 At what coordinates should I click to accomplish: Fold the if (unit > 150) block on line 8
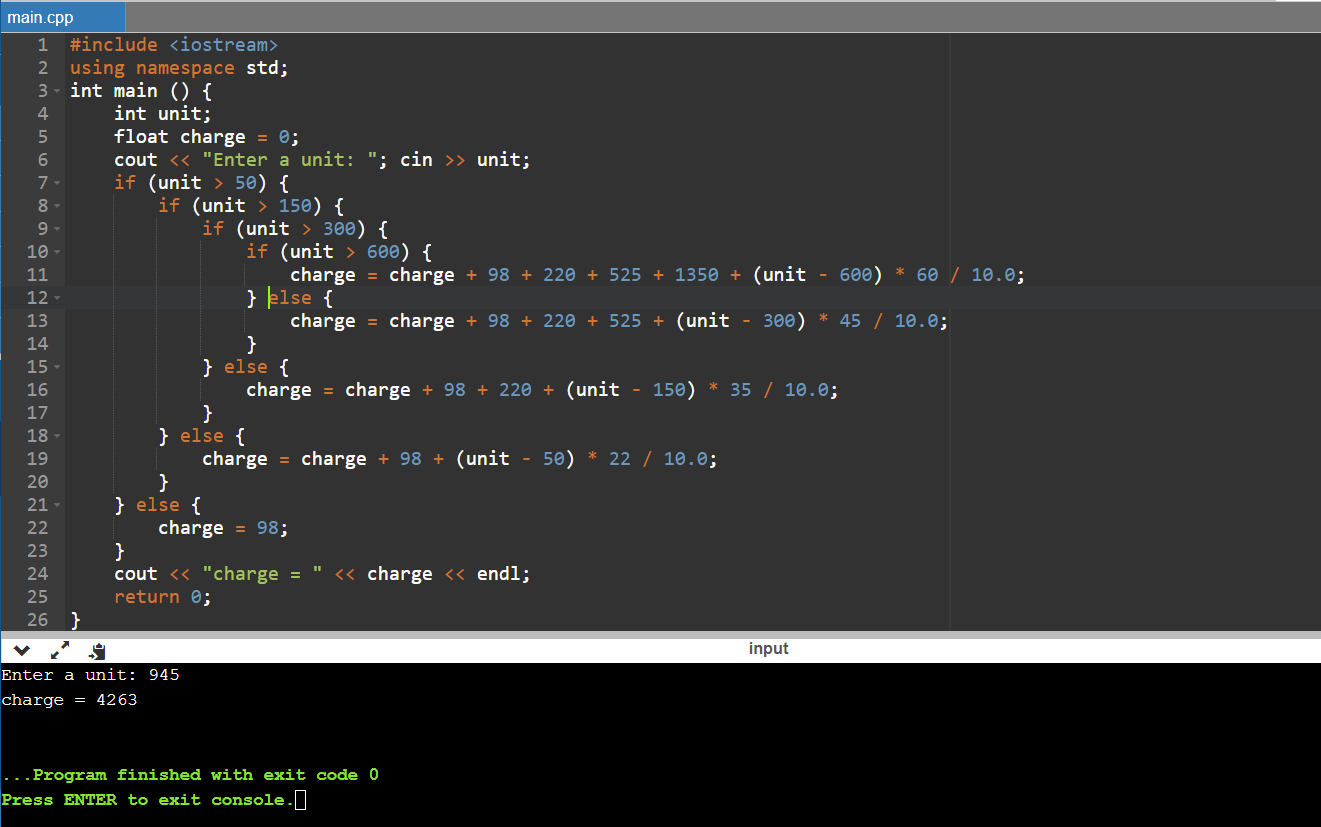pyautogui.click(x=56, y=206)
